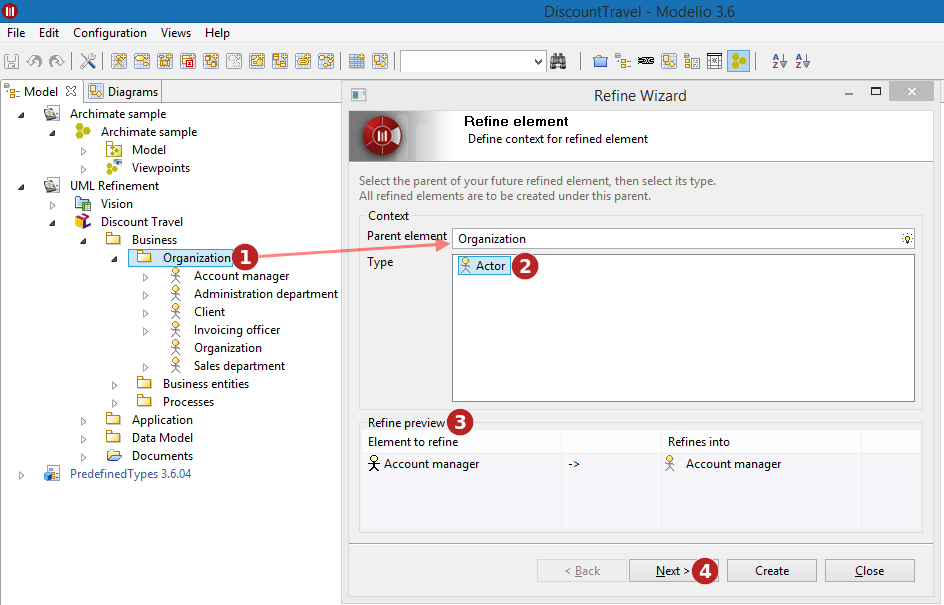Click Account manager under Refines into
The width and height of the screenshot is (944, 605).
(x=733, y=464)
